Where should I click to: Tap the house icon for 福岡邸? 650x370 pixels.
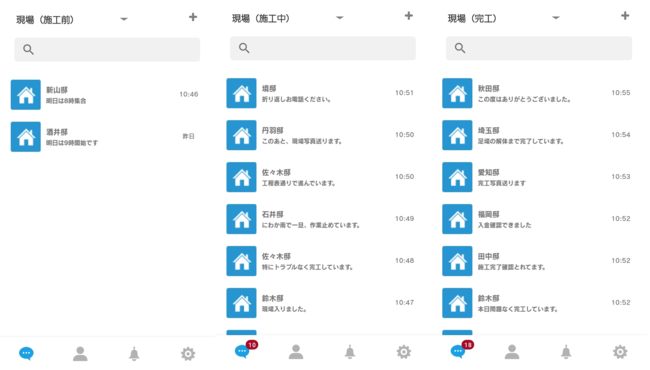(x=457, y=219)
